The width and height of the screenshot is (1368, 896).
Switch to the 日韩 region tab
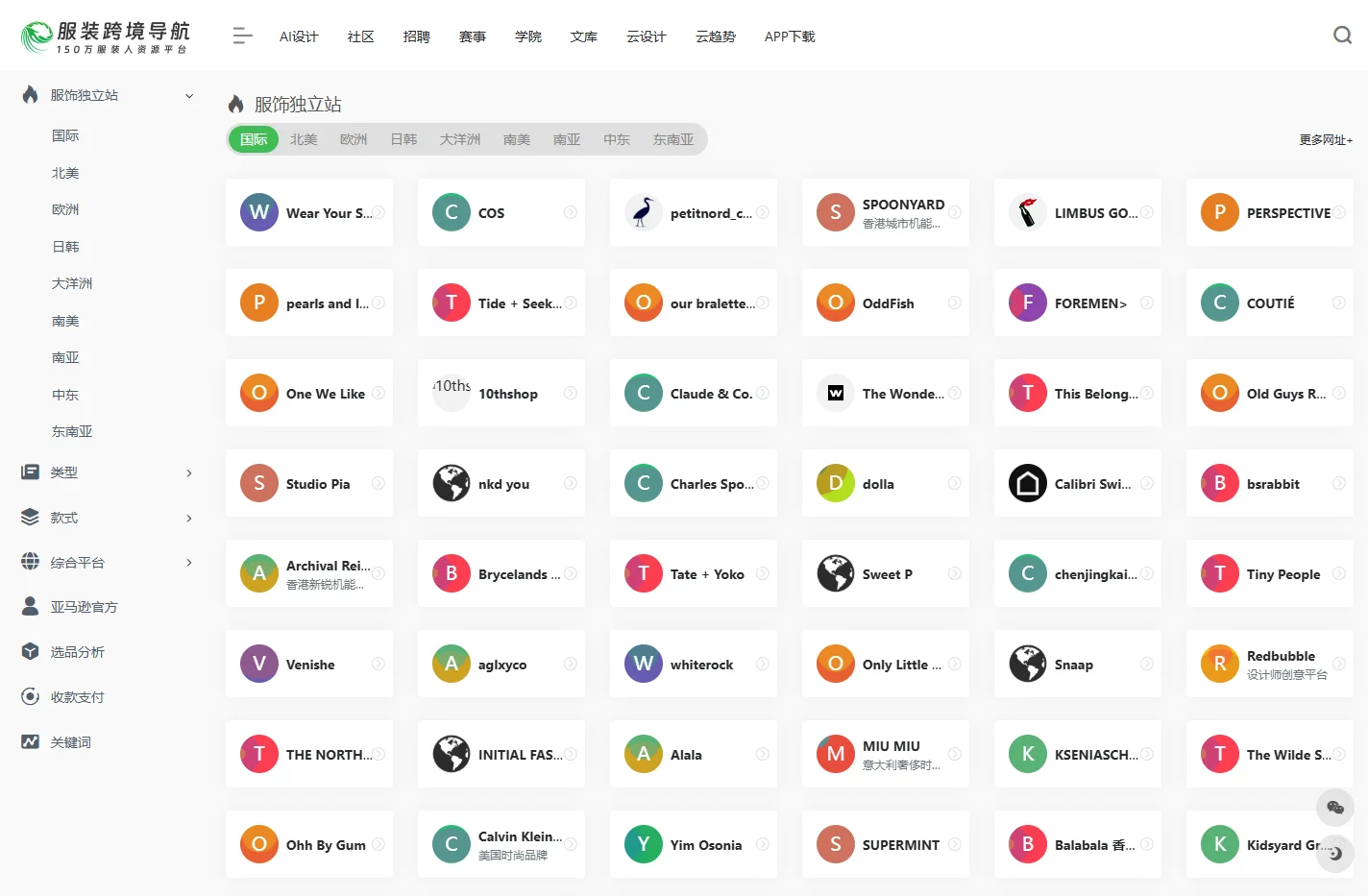pyautogui.click(x=403, y=139)
